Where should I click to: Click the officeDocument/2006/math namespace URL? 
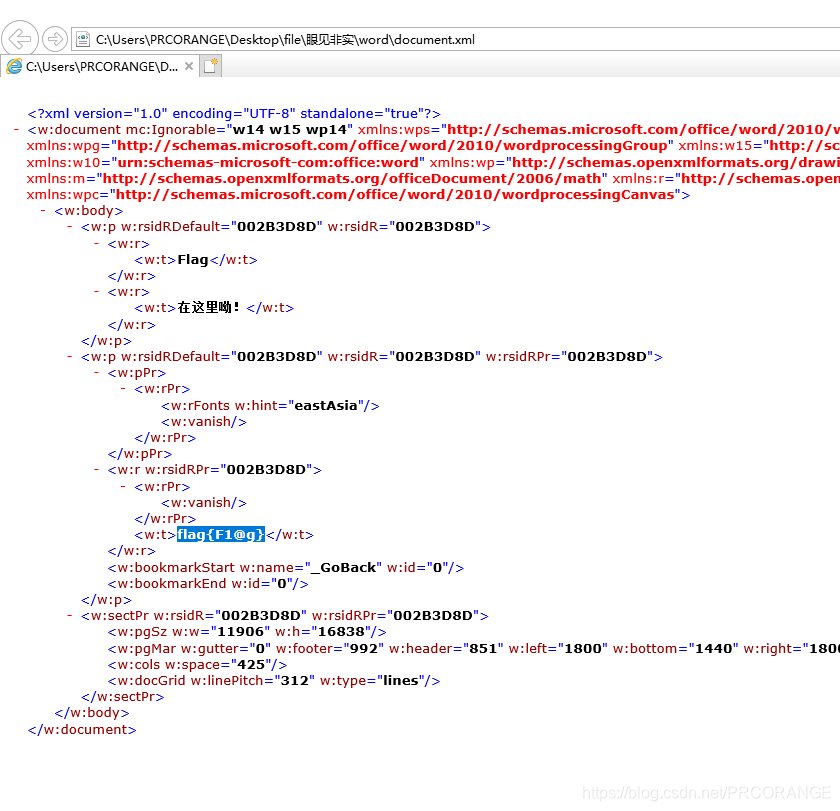point(352,178)
